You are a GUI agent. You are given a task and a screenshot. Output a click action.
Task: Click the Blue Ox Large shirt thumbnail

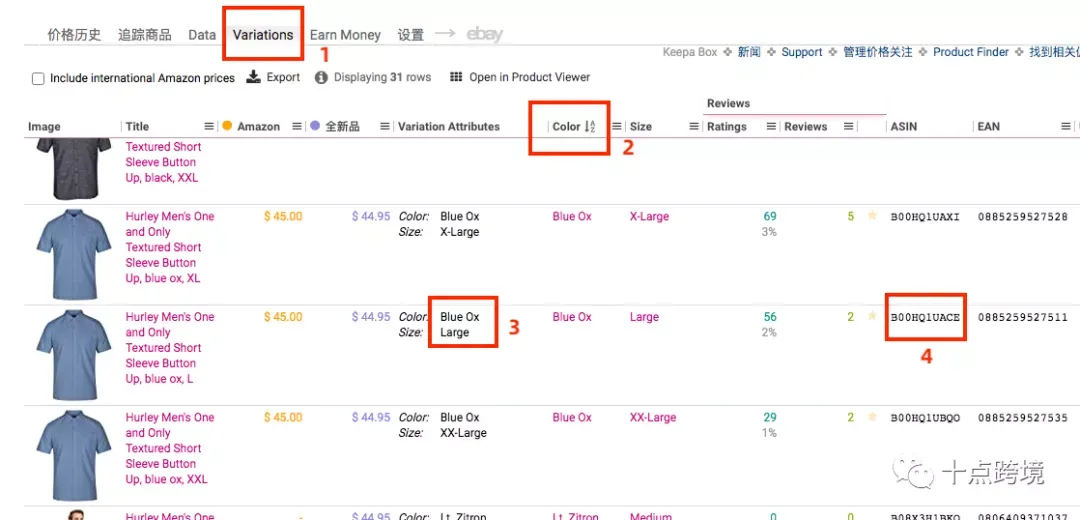(x=74, y=355)
